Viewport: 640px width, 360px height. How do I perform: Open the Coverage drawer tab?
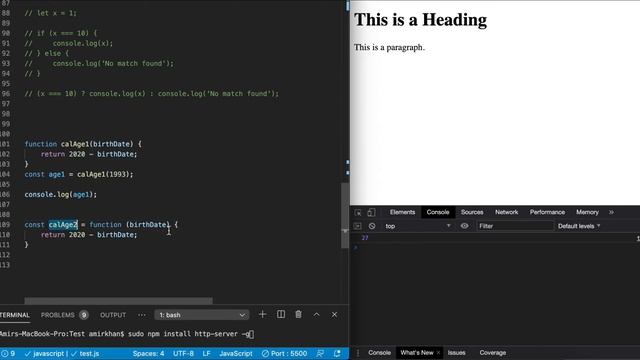(493, 353)
